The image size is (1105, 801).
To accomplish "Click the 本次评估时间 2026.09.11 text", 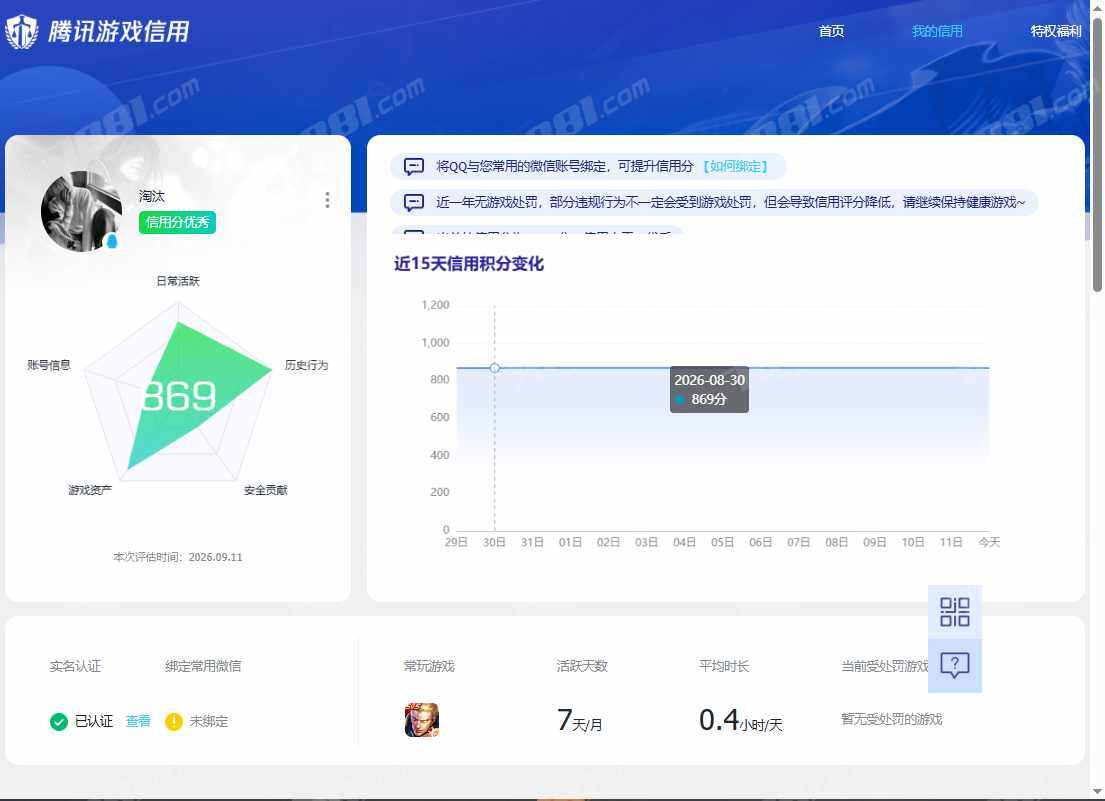I will tap(178, 557).
